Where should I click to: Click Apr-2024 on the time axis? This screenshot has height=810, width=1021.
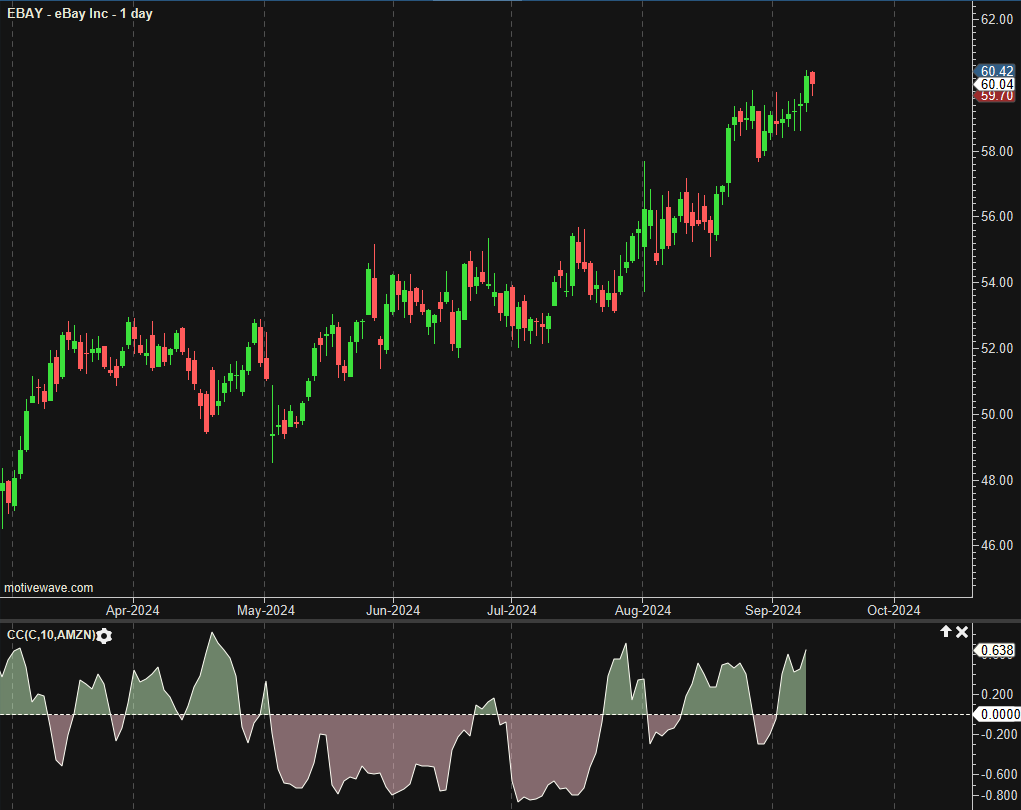133,610
